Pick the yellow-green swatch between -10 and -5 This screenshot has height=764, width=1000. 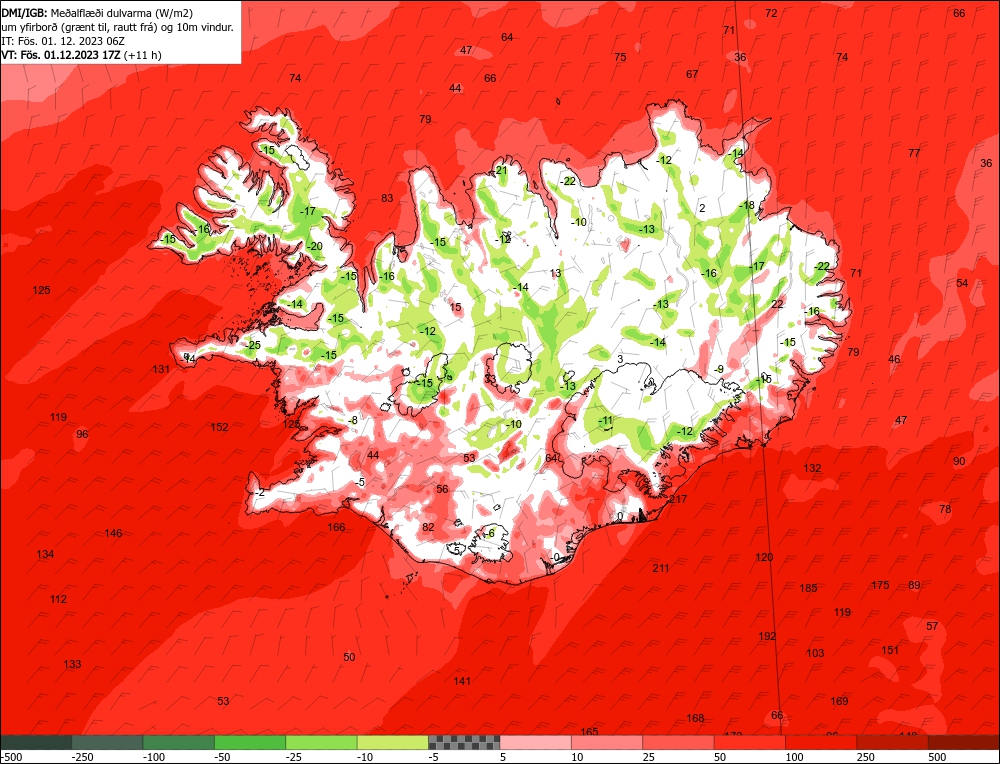pyautogui.click(x=393, y=742)
